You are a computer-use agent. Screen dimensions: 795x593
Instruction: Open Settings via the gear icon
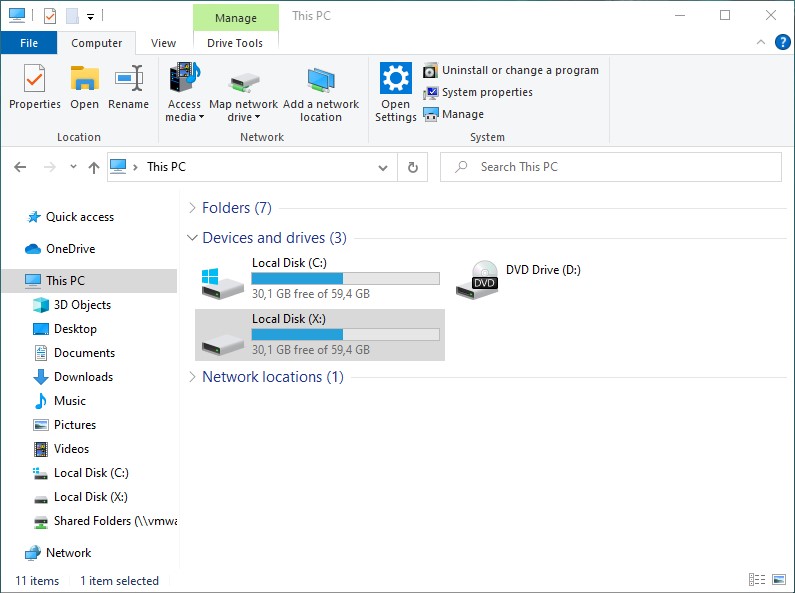click(x=396, y=80)
